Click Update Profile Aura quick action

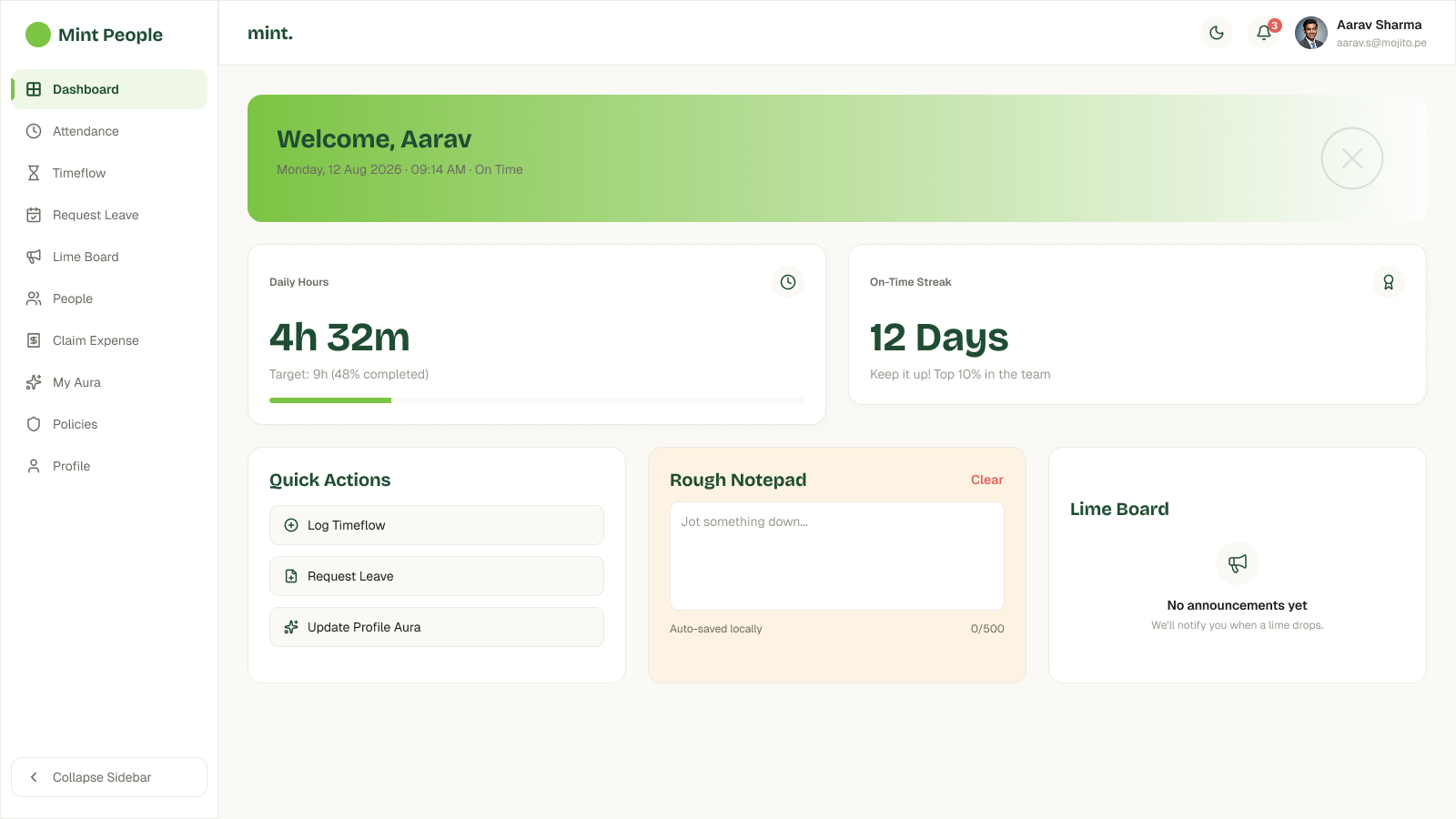click(437, 627)
